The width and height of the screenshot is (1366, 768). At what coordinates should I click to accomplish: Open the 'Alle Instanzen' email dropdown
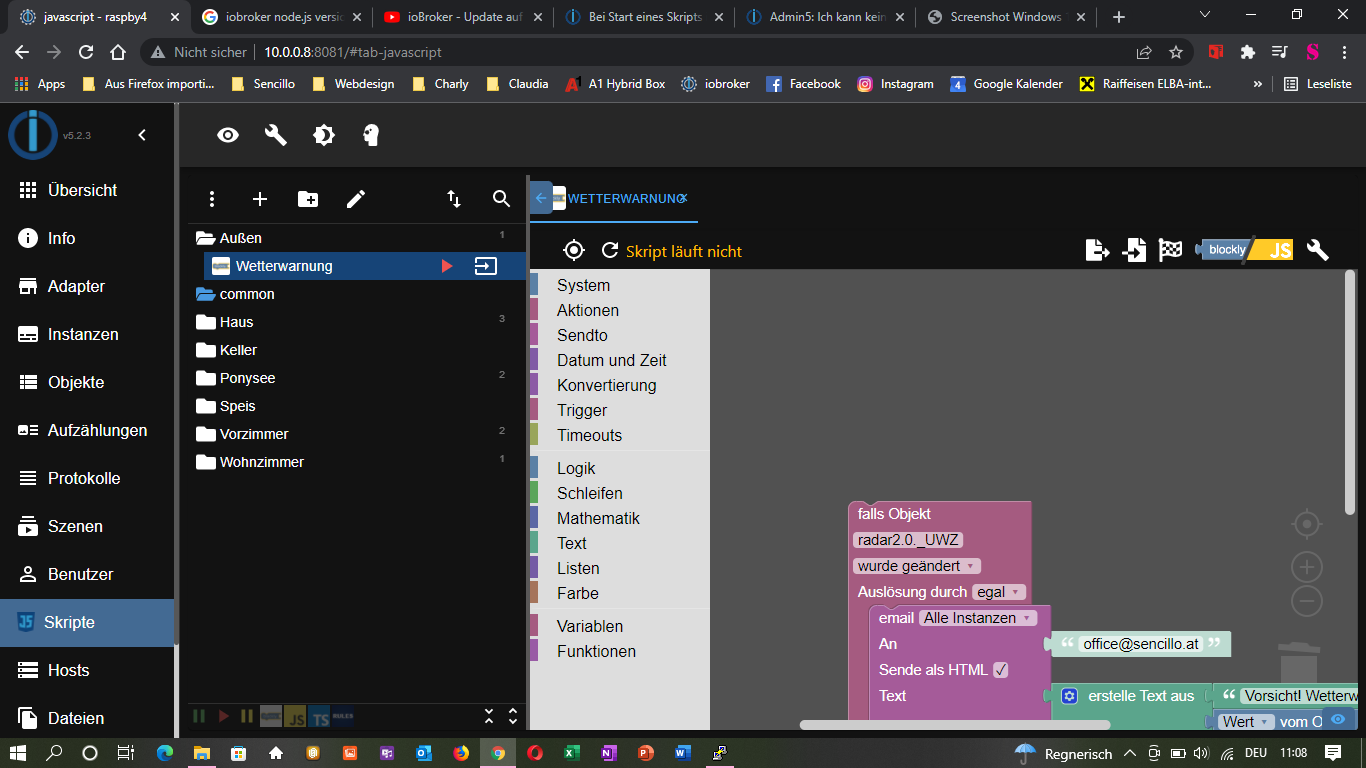pos(978,618)
